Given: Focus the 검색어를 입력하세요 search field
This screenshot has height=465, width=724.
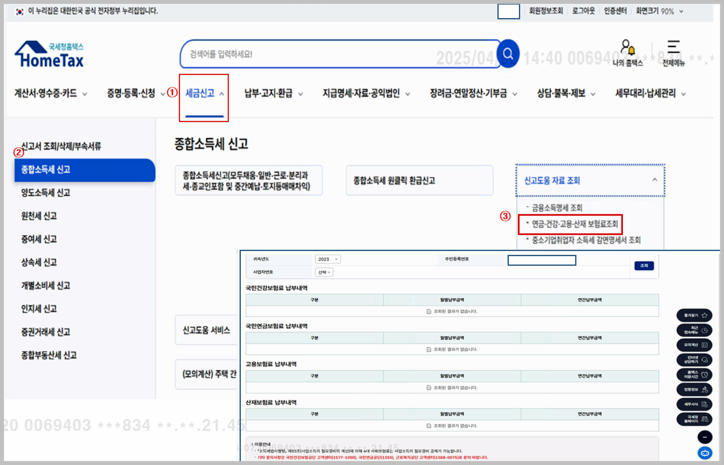Looking at the screenshot, I should click(339, 54).
